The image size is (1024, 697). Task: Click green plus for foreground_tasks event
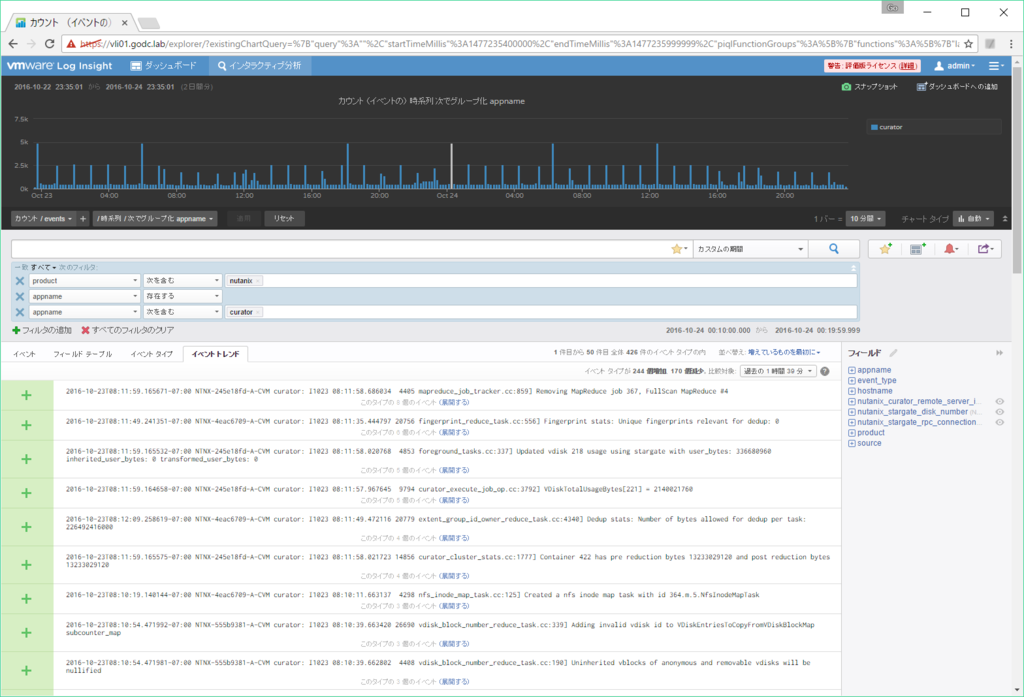pos(26,459)
